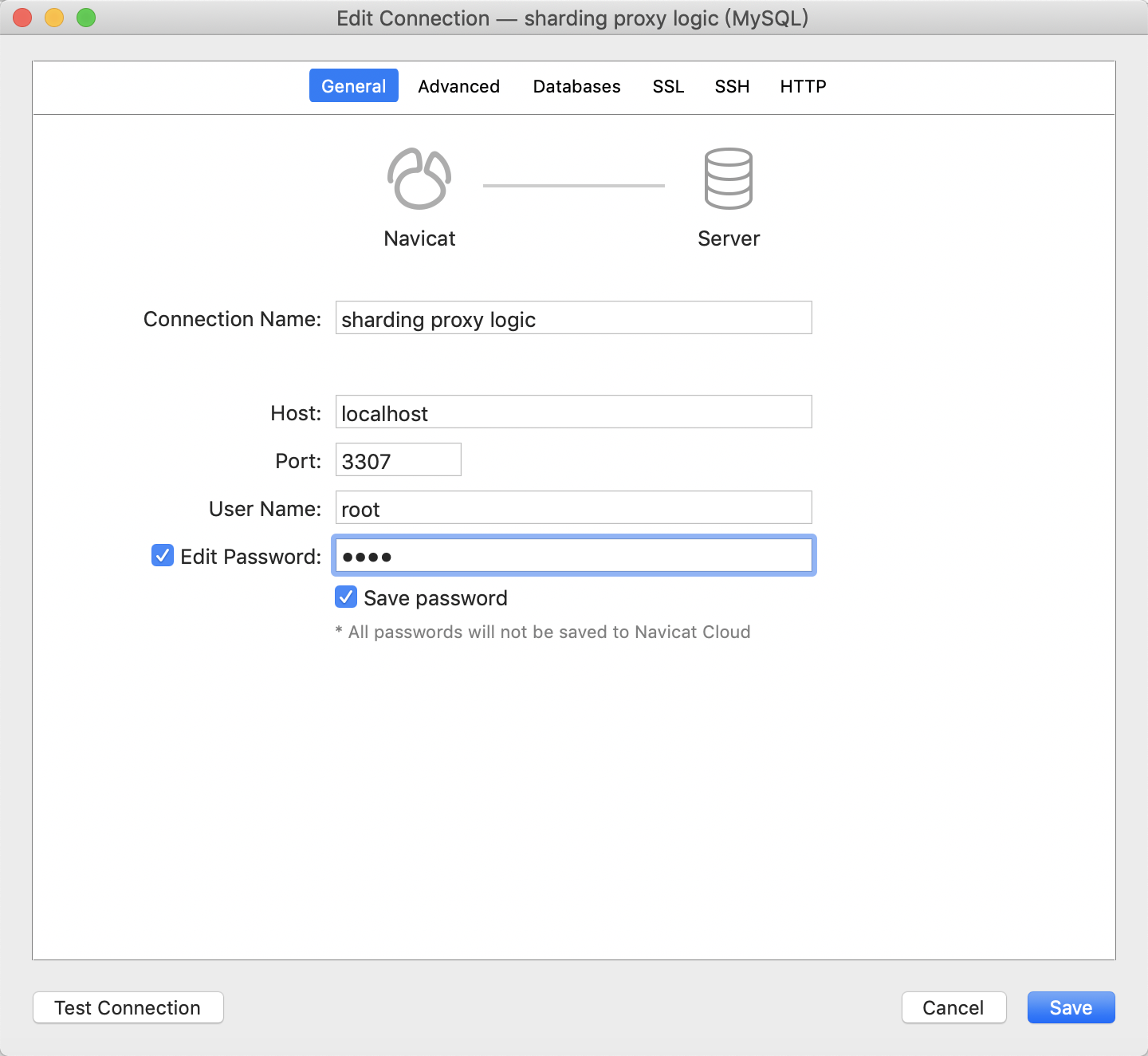Screen dimensions: 1148x1056
Task: Open the Databases settings tab
Action: [x=576, y=86]
